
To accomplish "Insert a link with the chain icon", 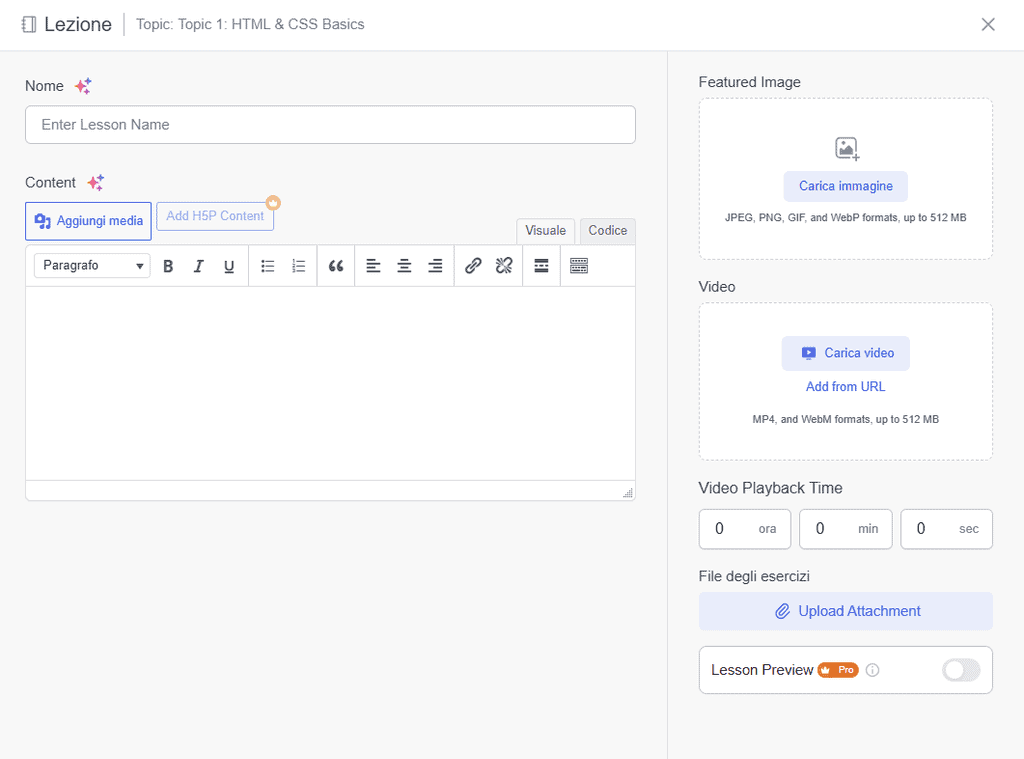I will pos(473,266).
